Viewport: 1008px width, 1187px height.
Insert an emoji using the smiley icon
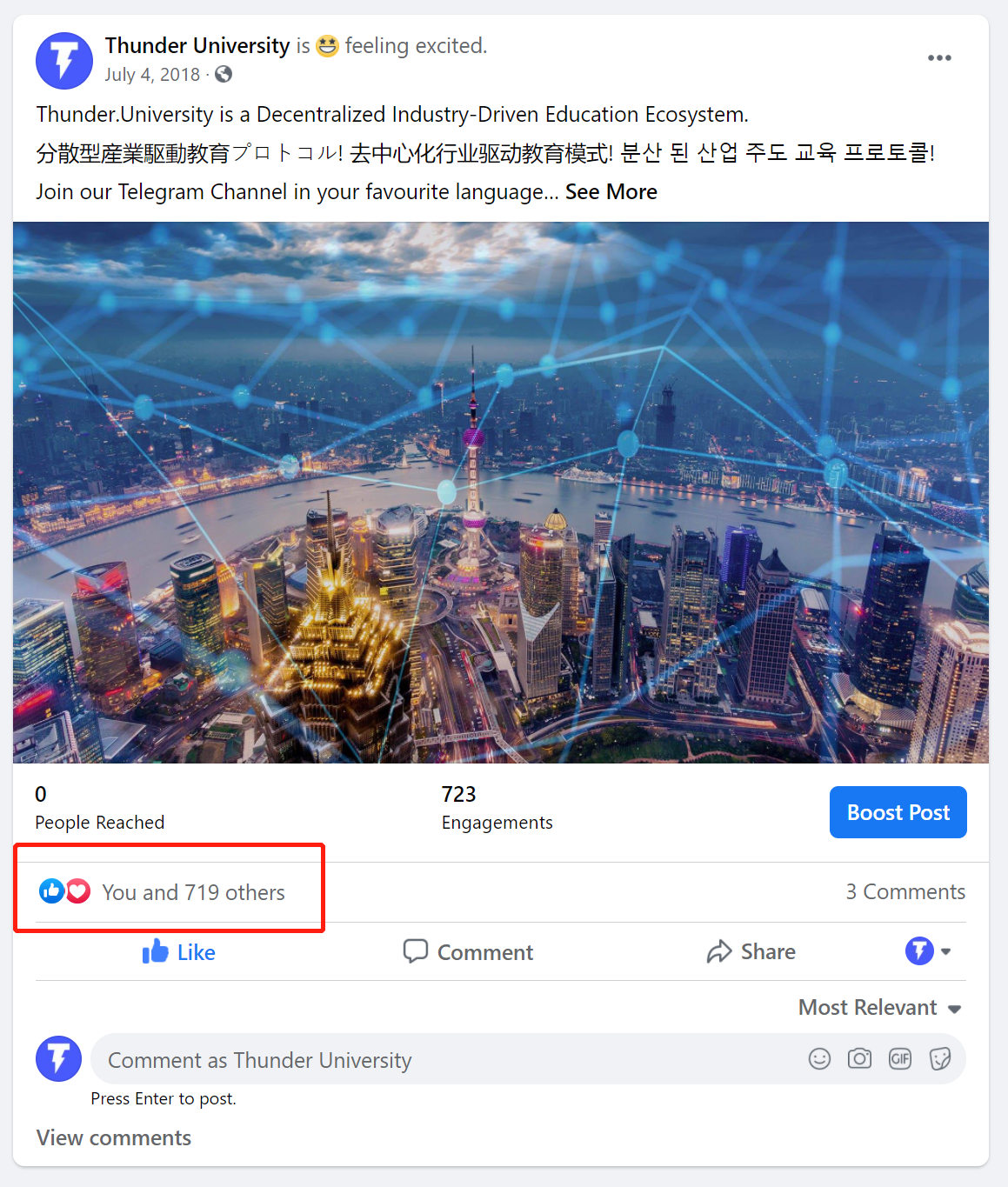819,1058
